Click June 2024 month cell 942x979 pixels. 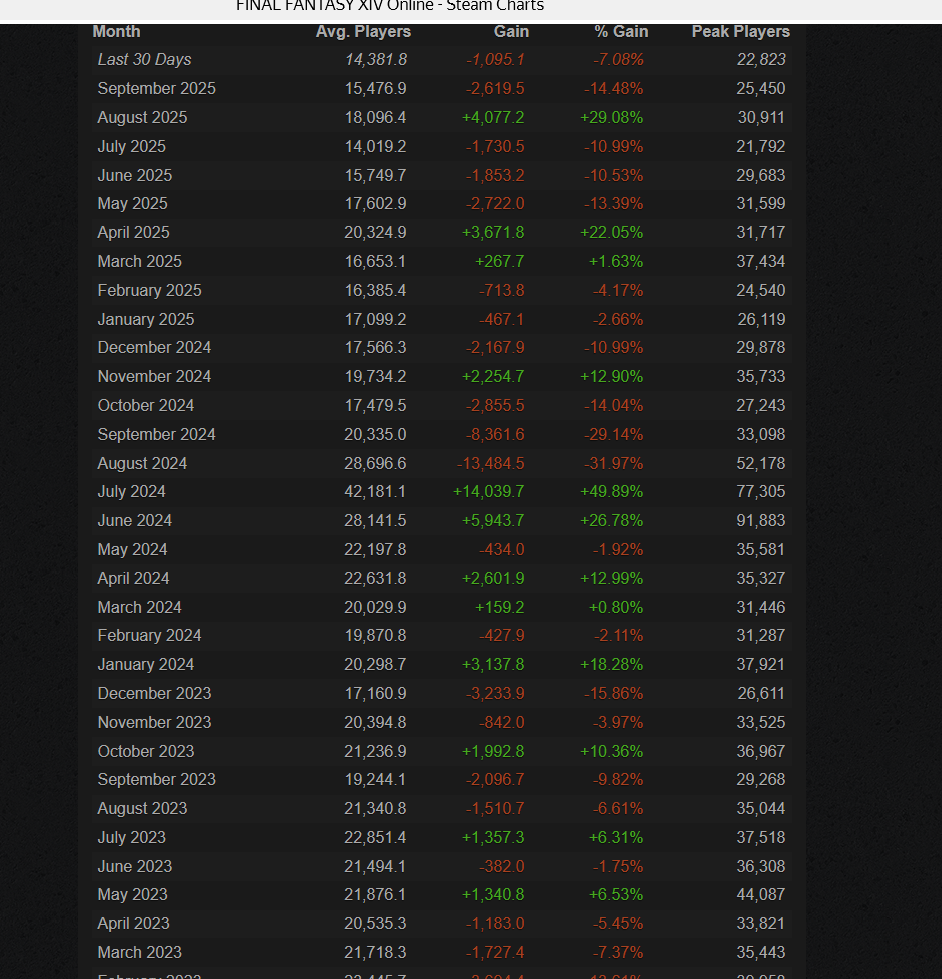(135, 521)
